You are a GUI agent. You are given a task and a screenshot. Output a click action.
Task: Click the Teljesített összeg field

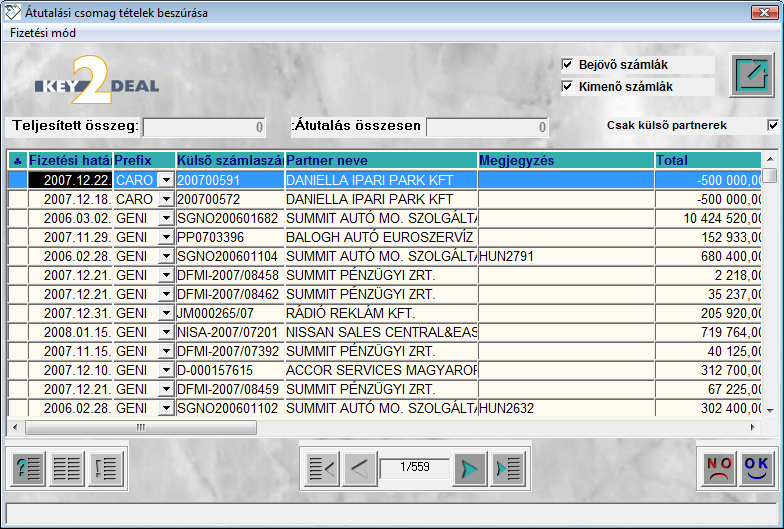[x=204, y=127]
